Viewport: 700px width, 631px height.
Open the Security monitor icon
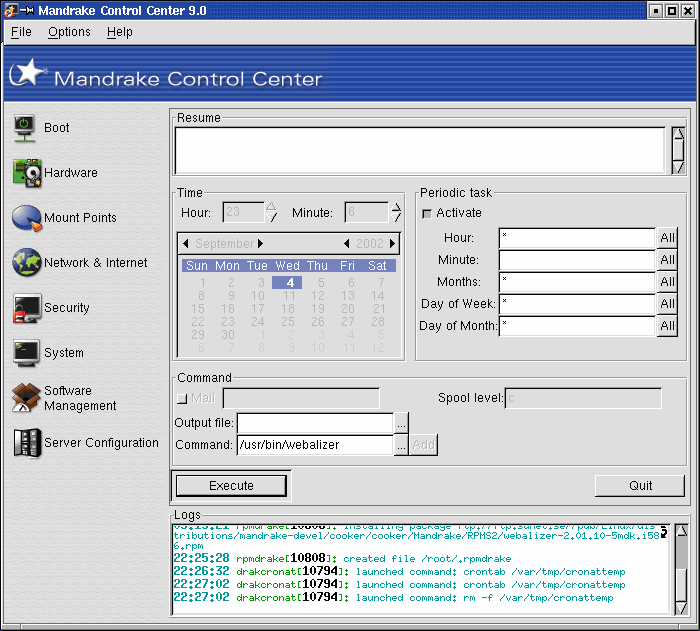coord(27,308)
